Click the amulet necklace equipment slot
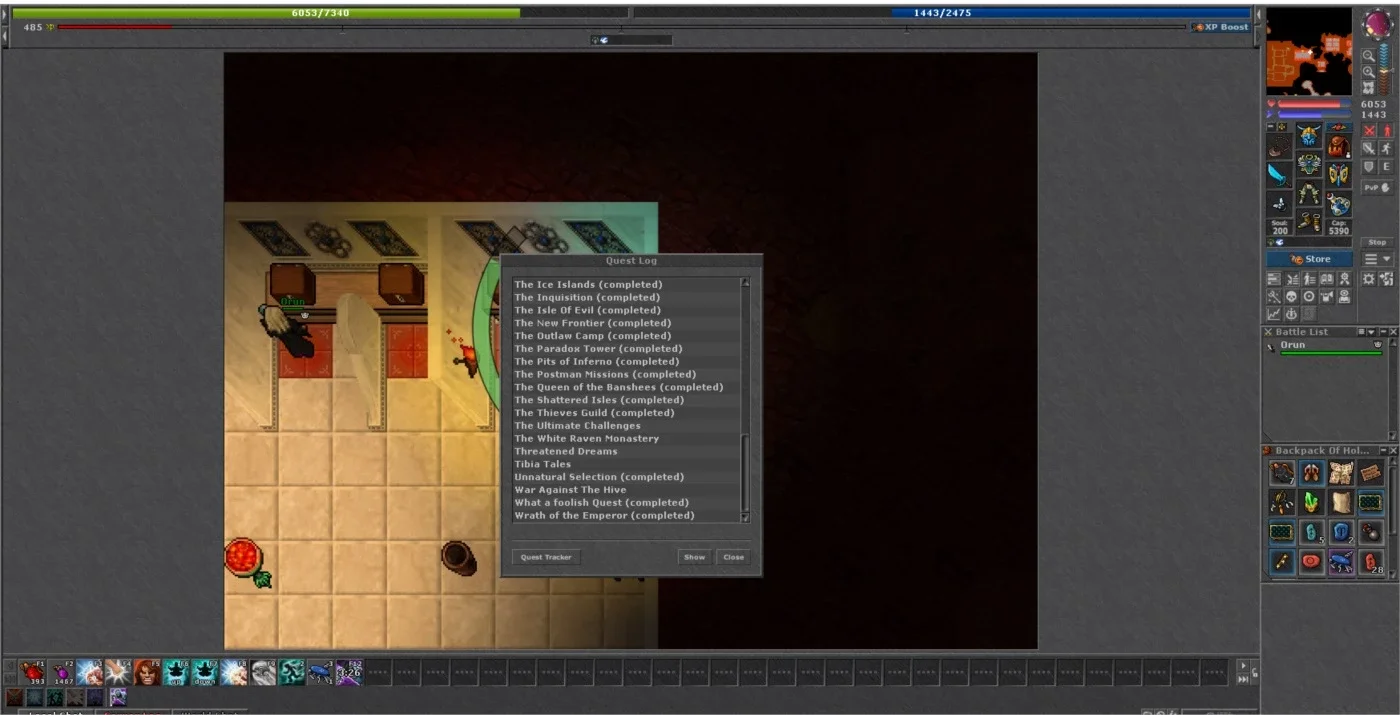The image size is (1400, 715). coord(1279,147)
